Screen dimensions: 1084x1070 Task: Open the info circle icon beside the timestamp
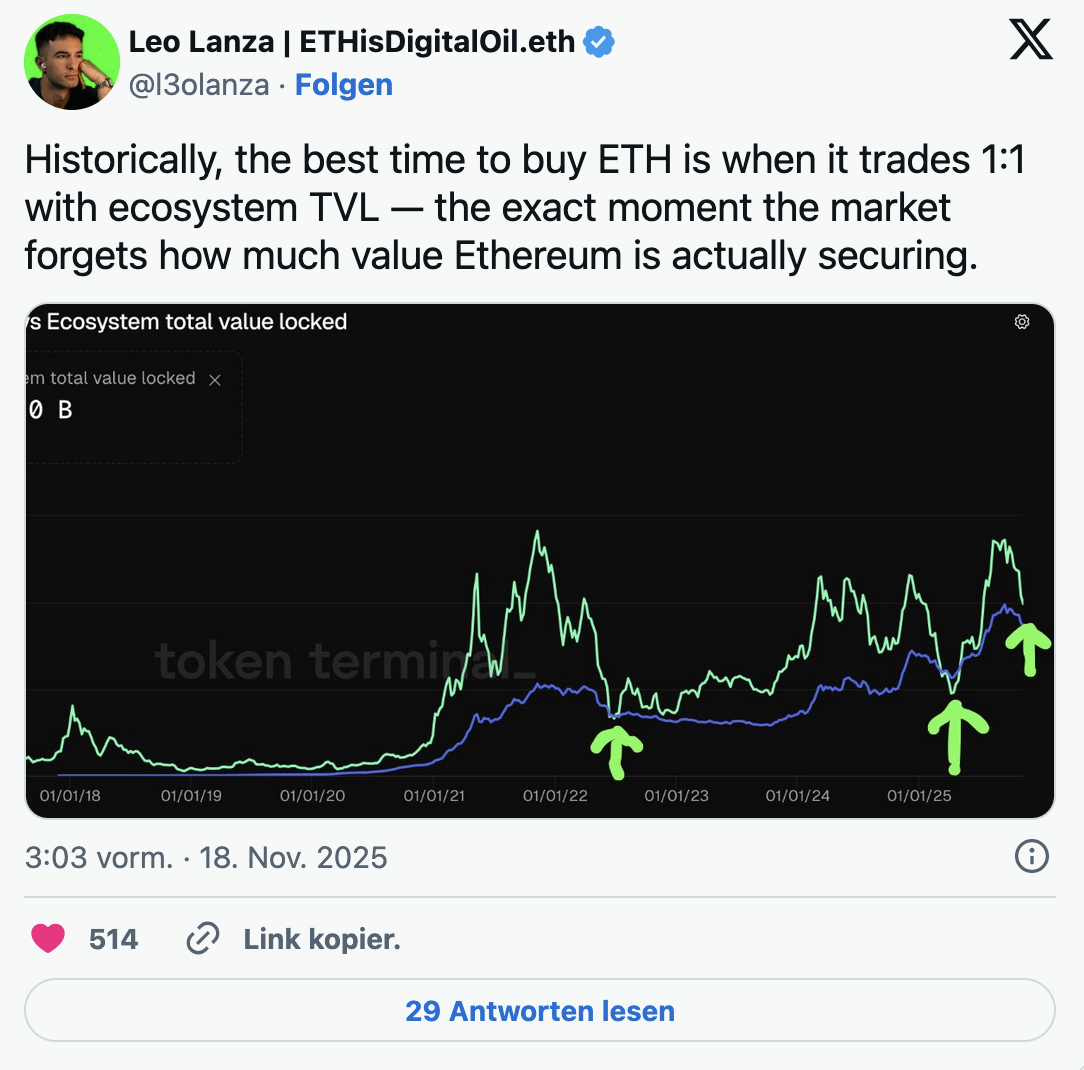1031,857
